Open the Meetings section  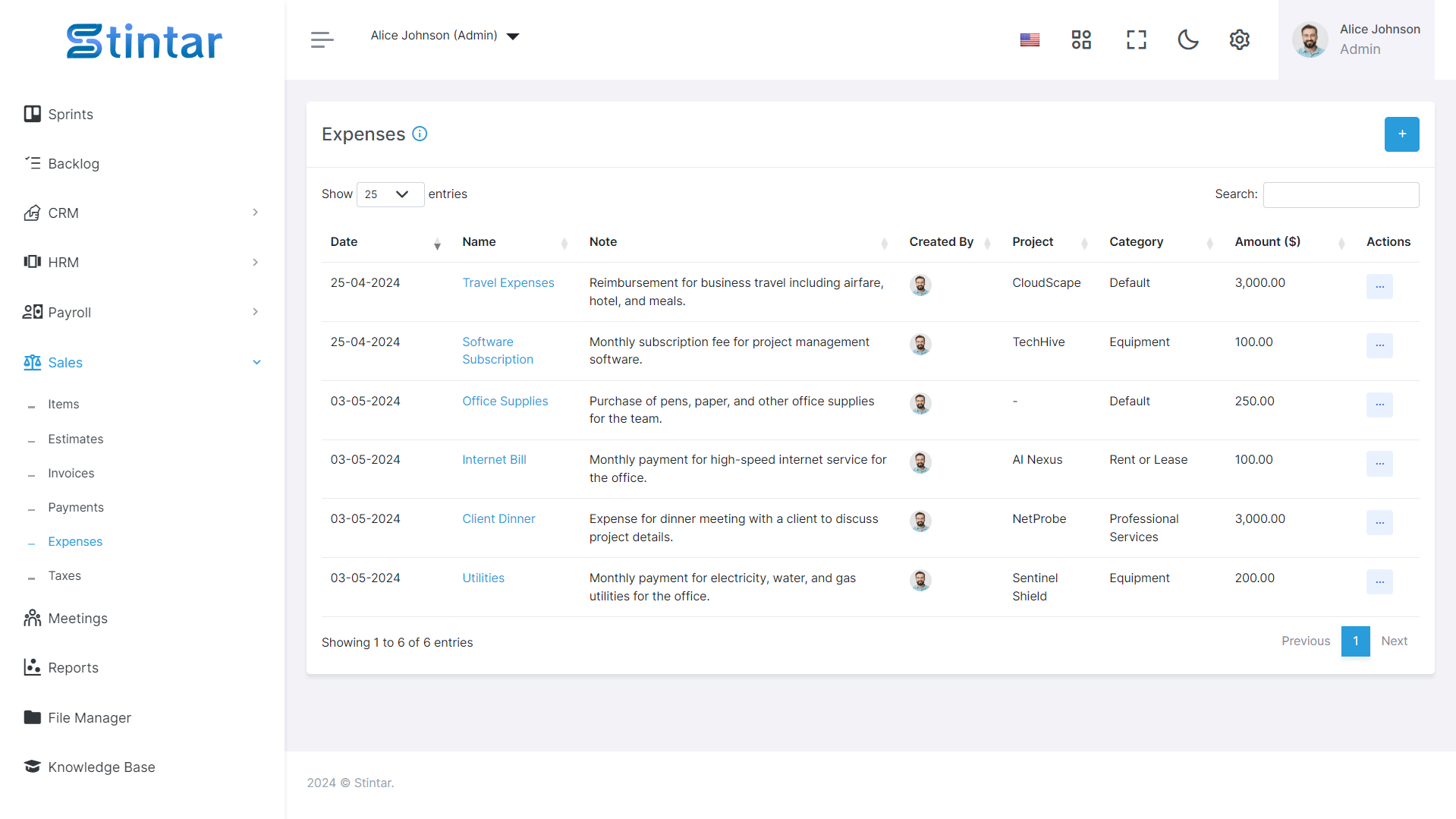(66, 618)
